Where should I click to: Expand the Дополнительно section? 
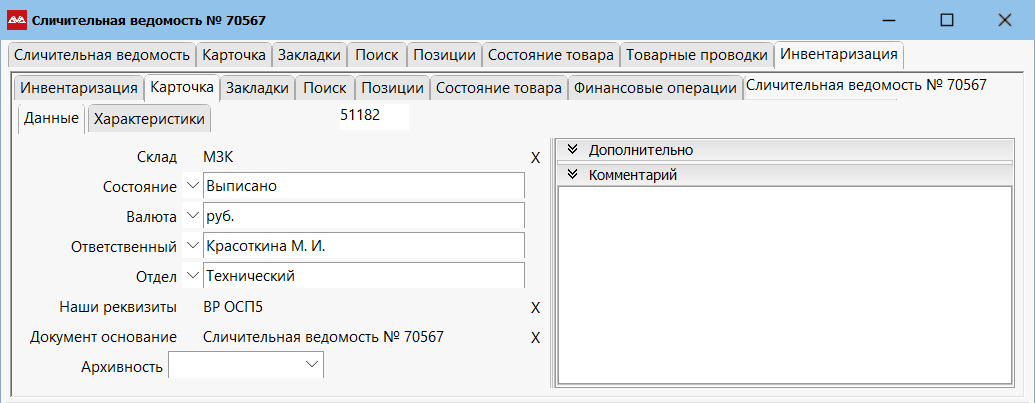[x=573, y=150]
